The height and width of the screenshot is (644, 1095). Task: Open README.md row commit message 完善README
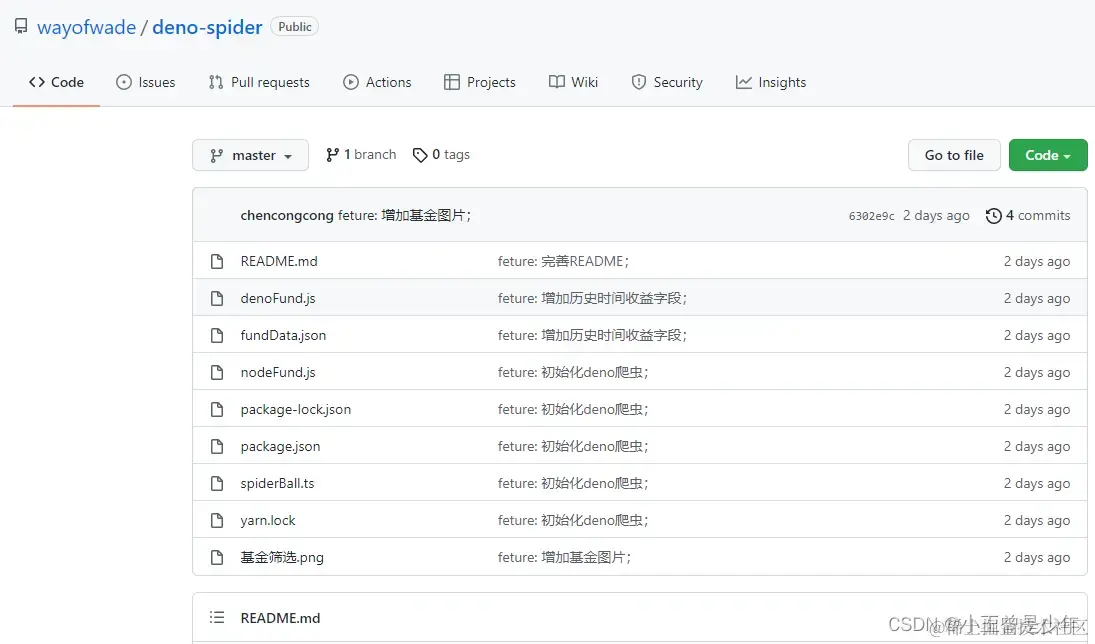563,261
